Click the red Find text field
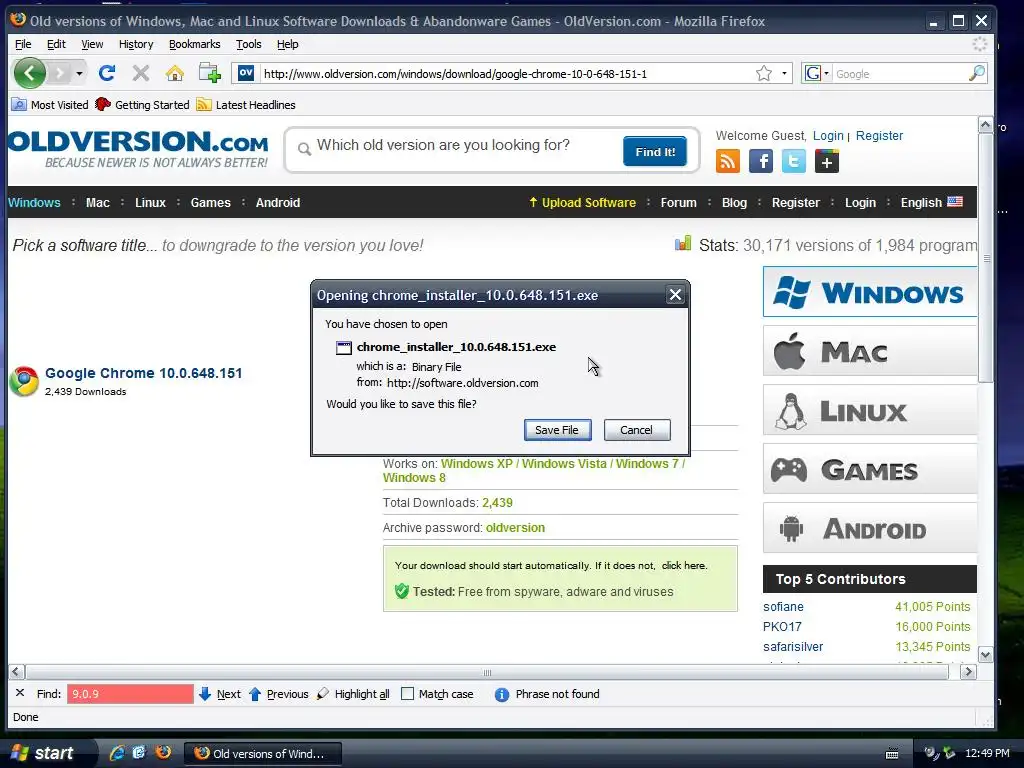 [130, 694]
